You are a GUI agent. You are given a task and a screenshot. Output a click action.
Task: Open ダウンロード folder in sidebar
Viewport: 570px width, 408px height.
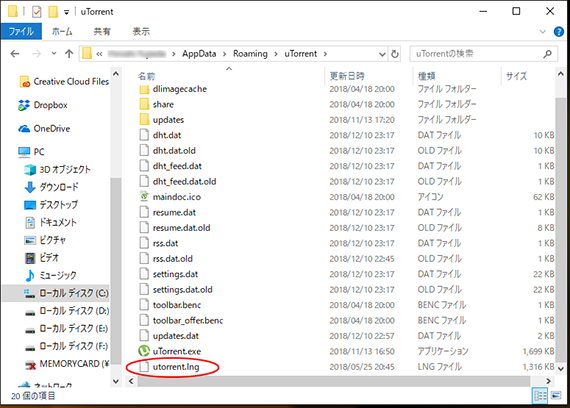(x=51, y=187)
